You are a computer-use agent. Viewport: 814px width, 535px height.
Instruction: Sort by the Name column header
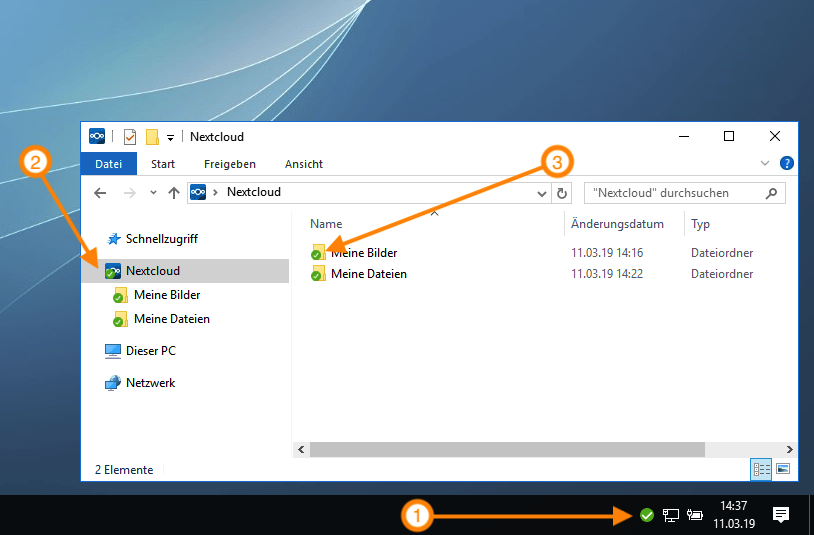click(x=326, y=224)
